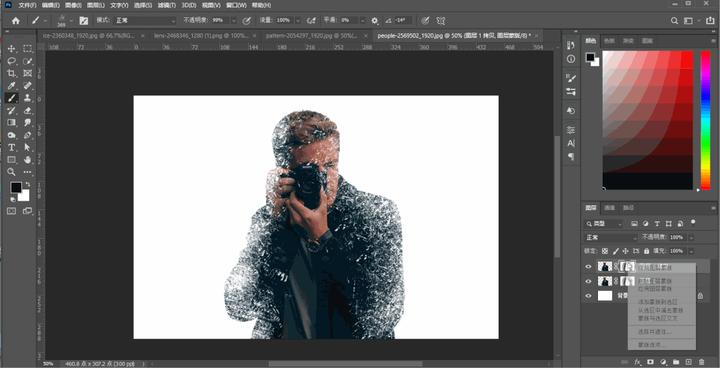Open the File menu

pos(28,5)
